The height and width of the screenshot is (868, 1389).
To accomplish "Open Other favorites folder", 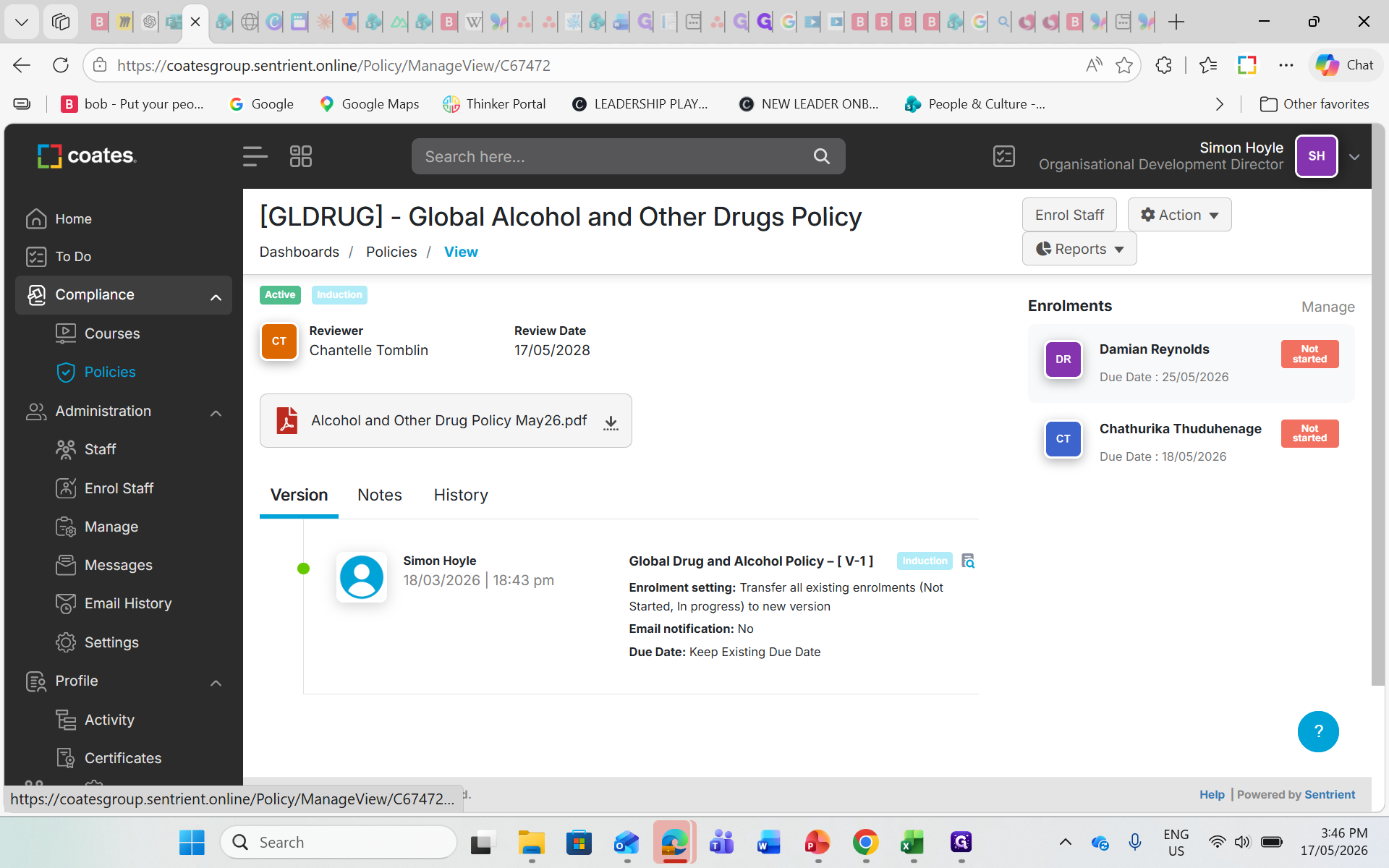I will [1314, 104].
